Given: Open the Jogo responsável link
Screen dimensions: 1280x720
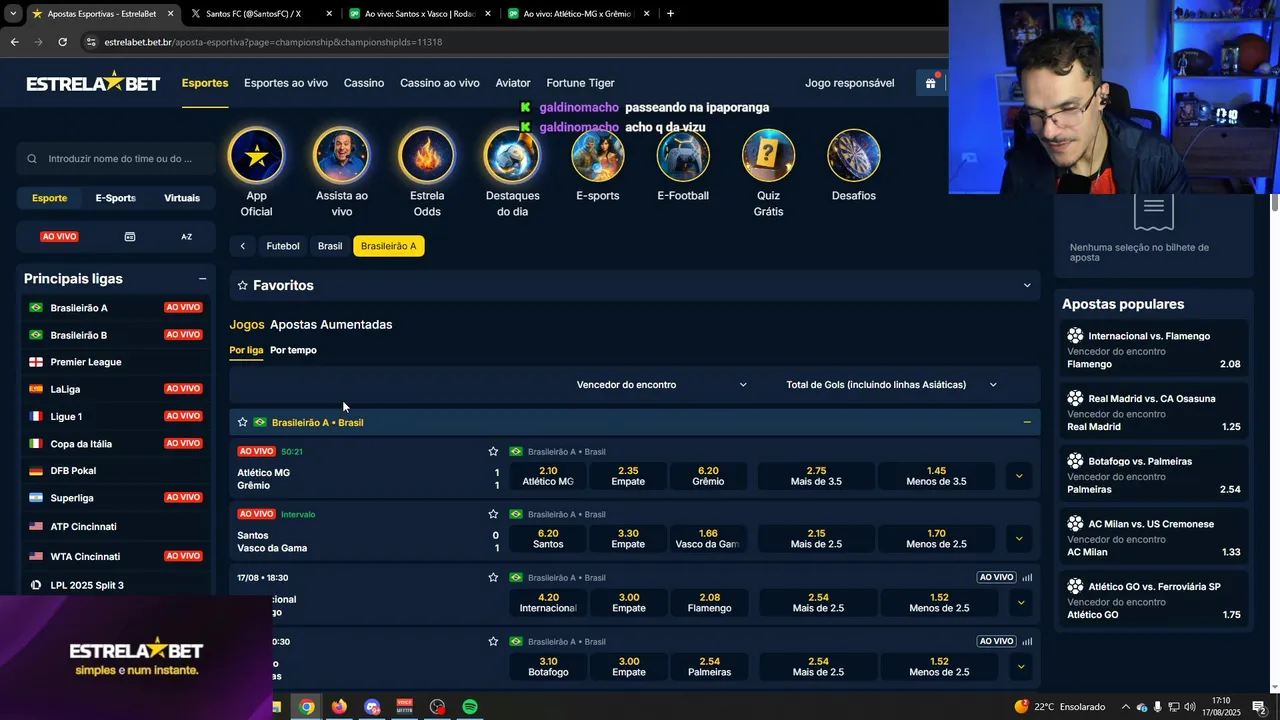Looking at the screenshot, I should (850, 83).
